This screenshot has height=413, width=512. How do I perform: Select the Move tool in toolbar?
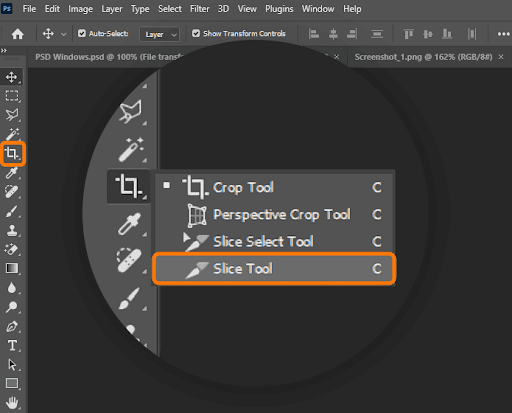pyautogui.click(x=12, y=77)
